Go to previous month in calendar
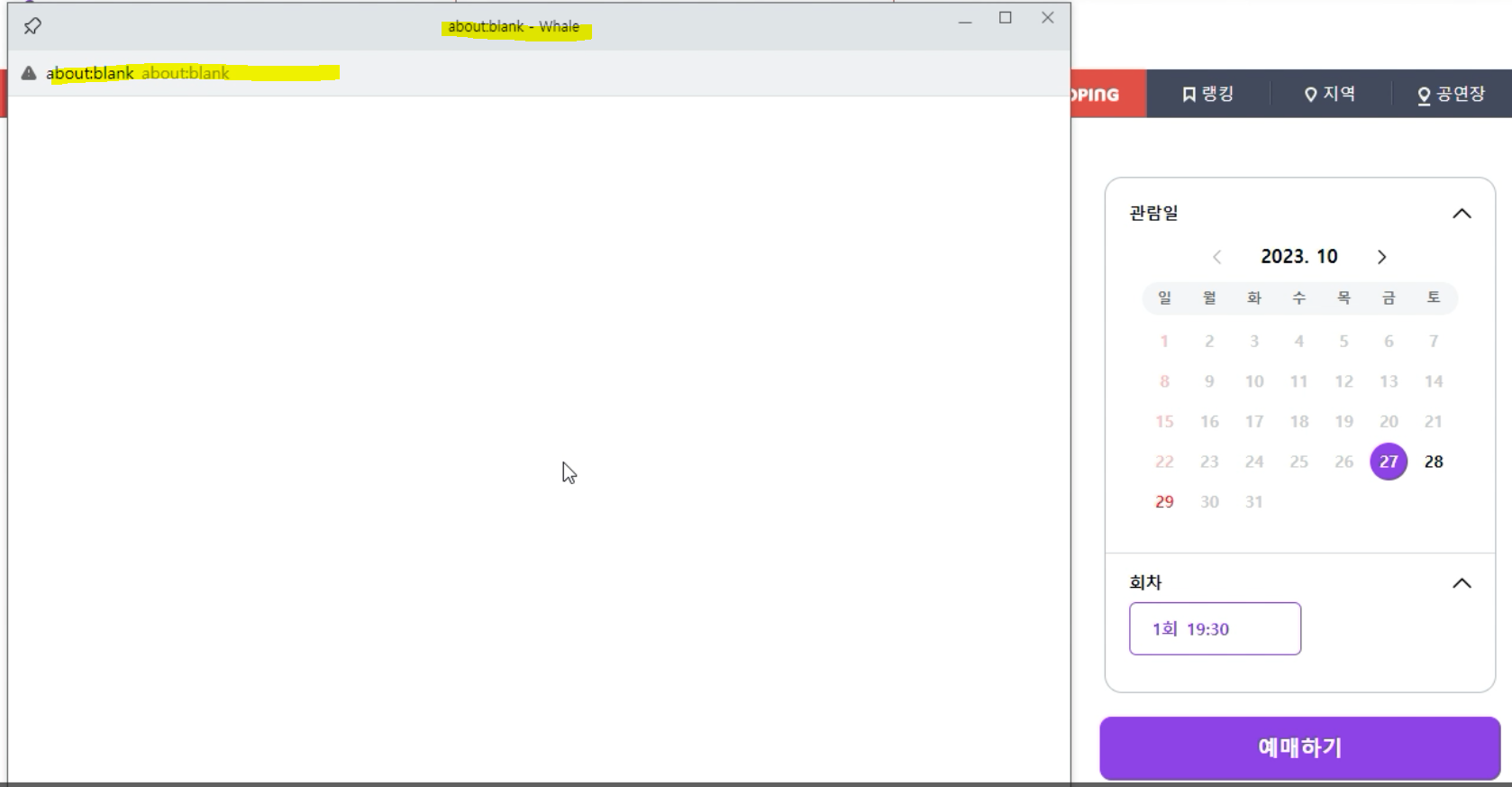The image size is (1512, 787). pyautogui.click(x=1216, y=257)
